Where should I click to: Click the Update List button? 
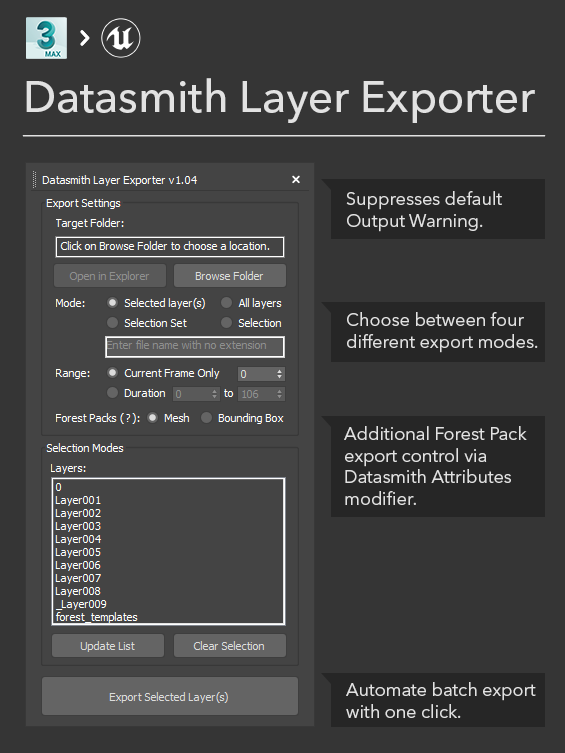(108, 646)
